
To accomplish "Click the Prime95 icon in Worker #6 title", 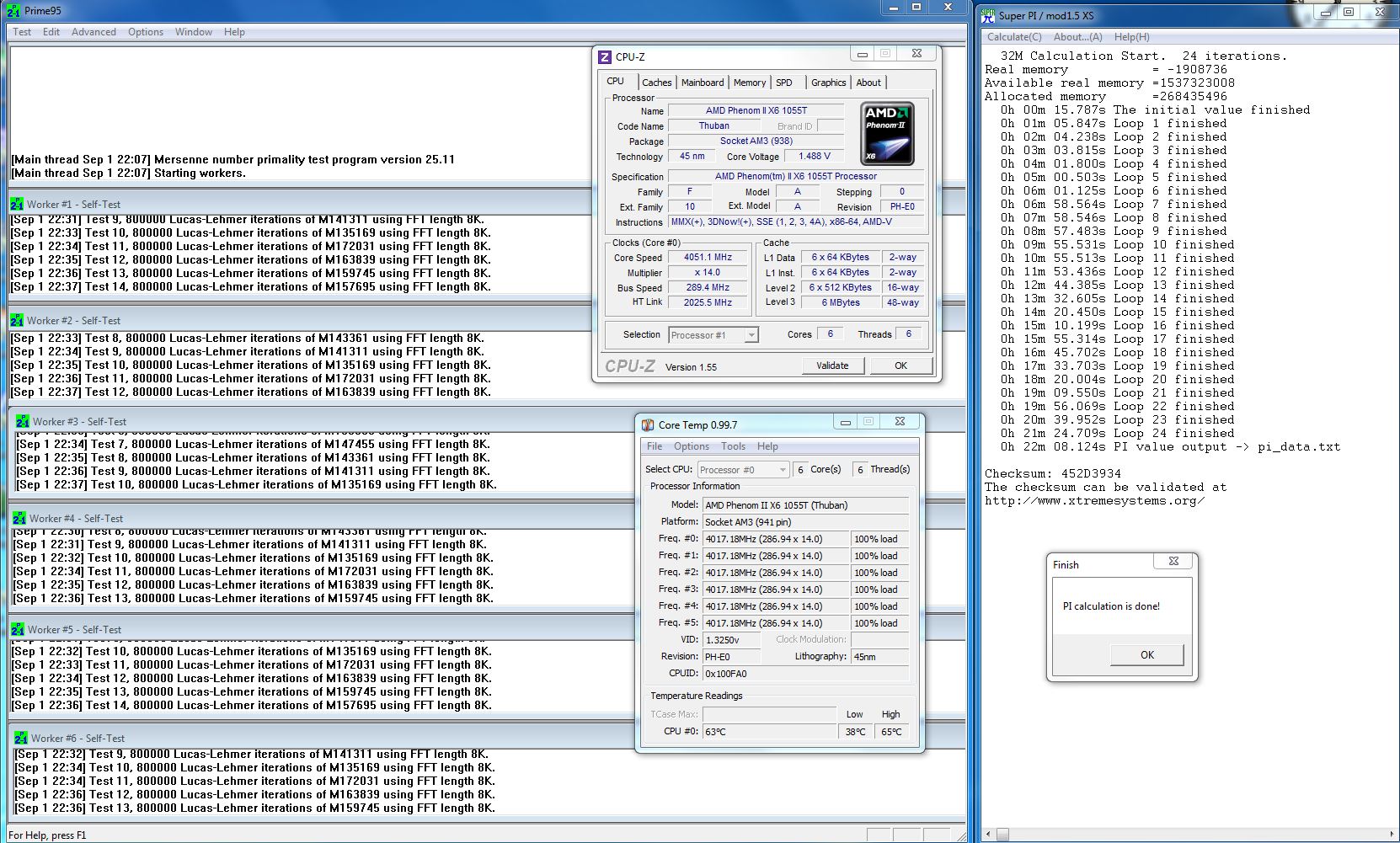I will 21,738.
